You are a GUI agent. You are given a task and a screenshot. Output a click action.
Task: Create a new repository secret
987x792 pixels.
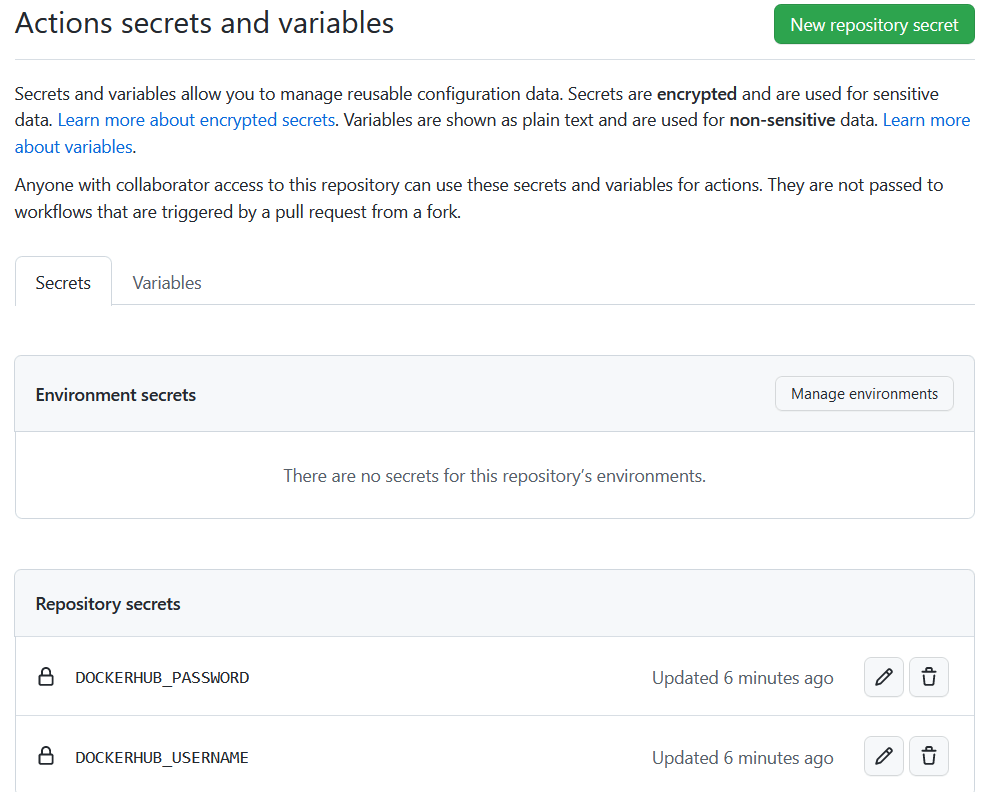(x=874, y=25)
